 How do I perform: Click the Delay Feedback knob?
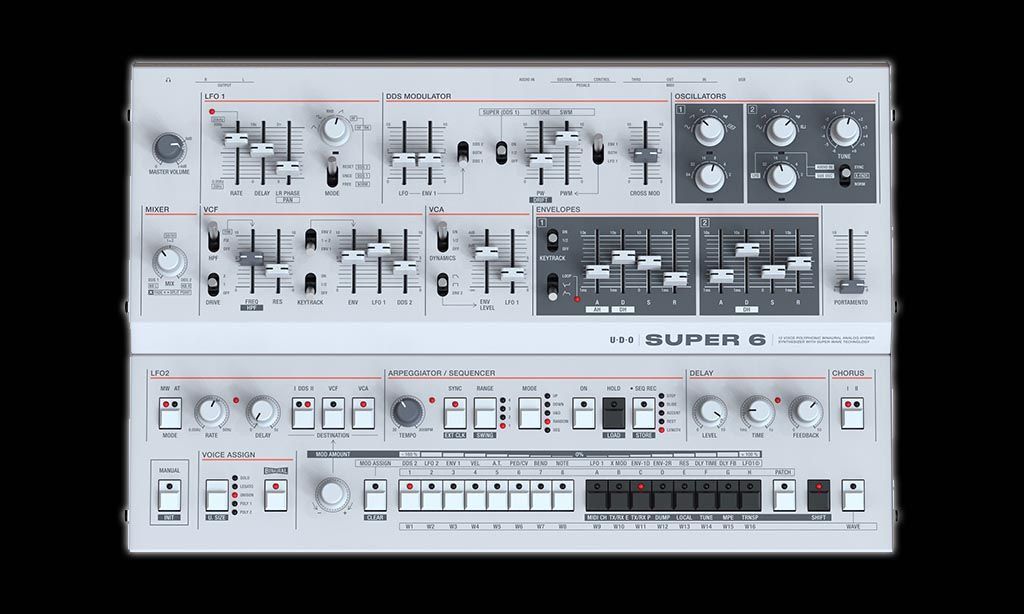pyautogui.click(x=805, y=412)
